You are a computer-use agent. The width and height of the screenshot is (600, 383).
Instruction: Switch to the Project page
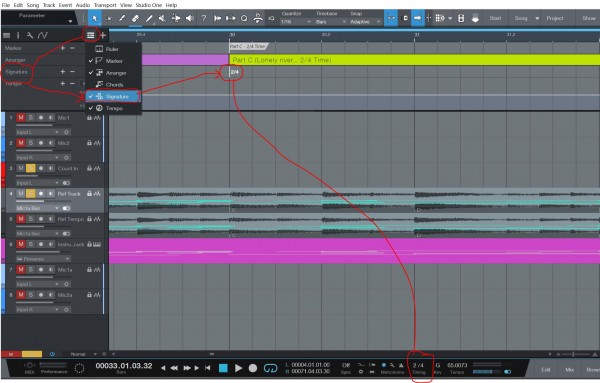pyautogui.click(x=554, y=18)
